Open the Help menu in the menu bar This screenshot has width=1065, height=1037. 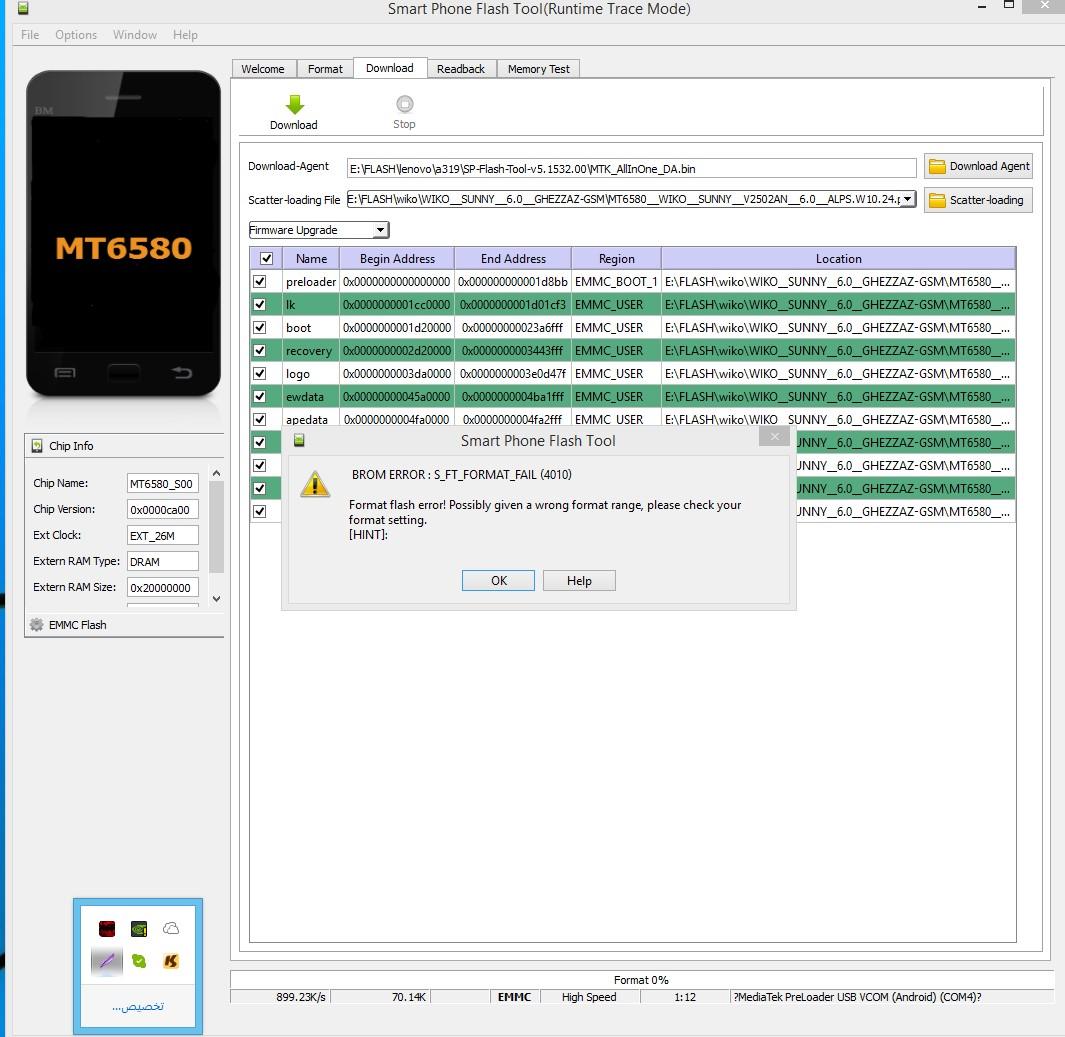[185, 35]
